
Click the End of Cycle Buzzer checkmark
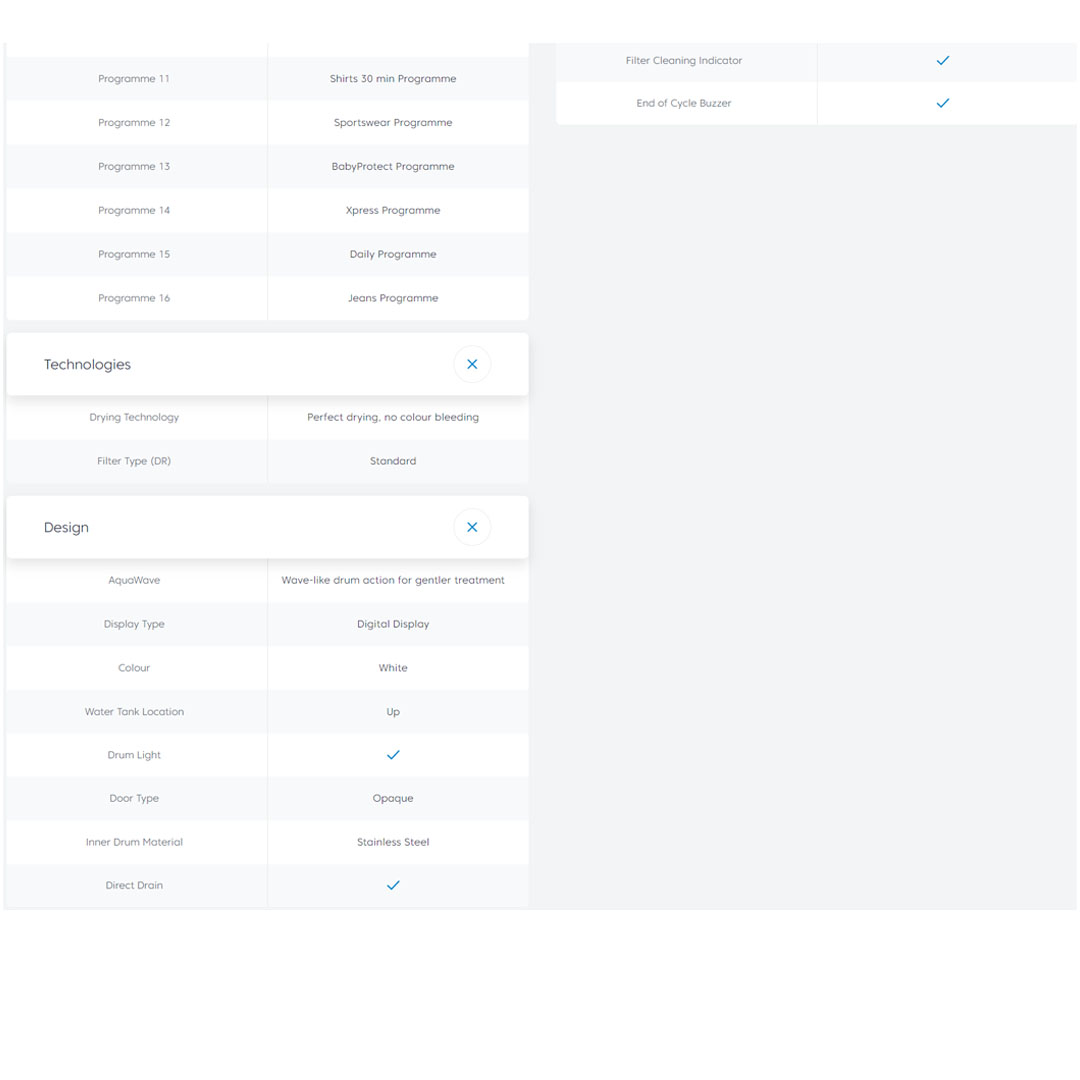(942, 103)
